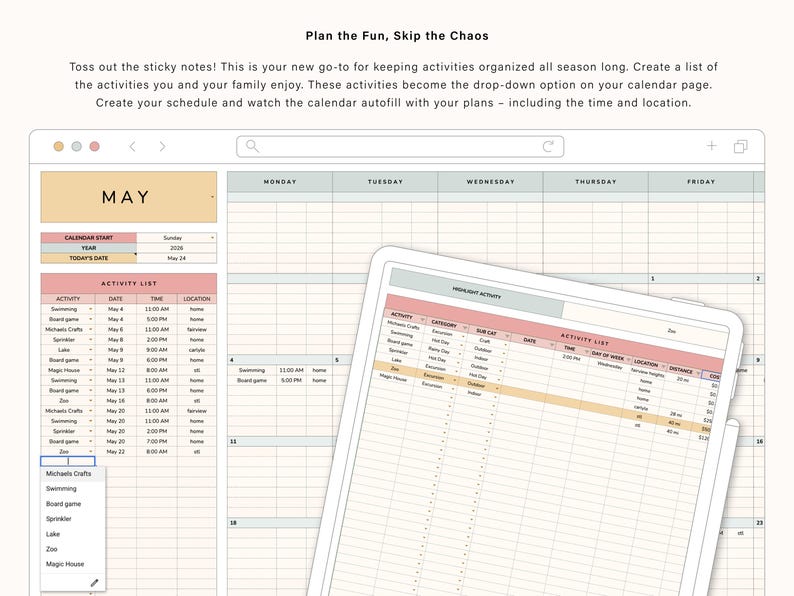
Task: Click the search magnifier icon
Action: [252, 146]
